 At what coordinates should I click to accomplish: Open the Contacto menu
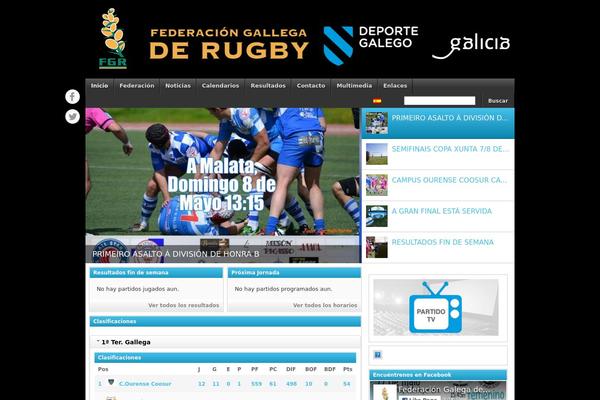(311, 86)
